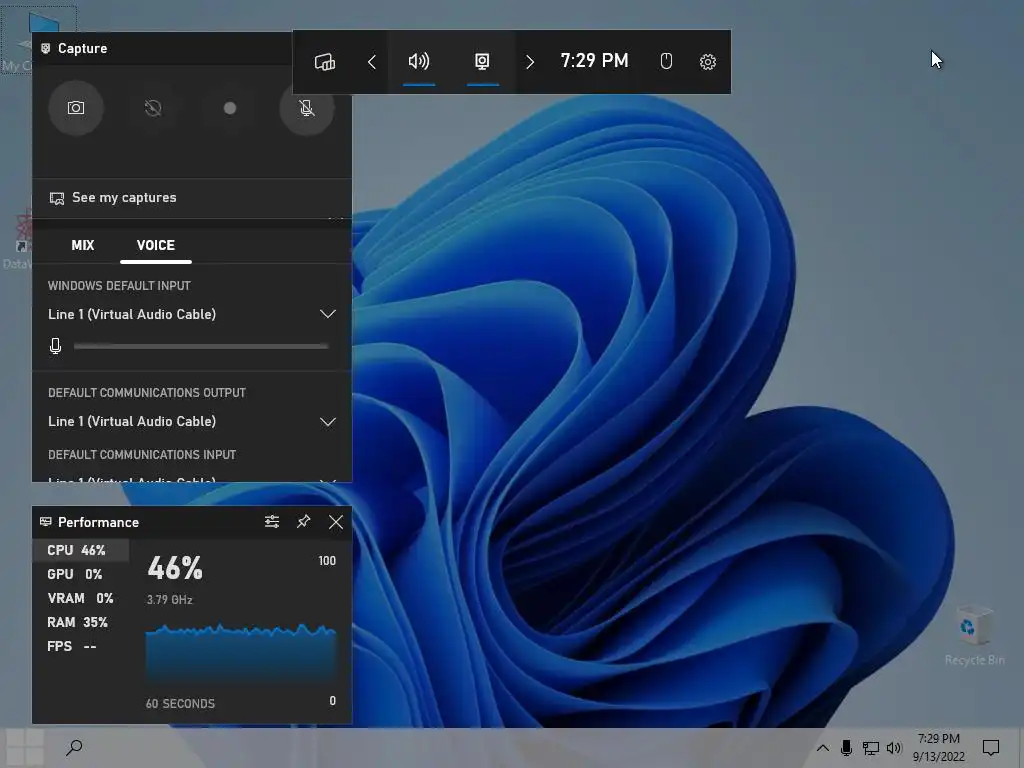Click the 3.79 GHz clock speed text
The height and width of the screenshot is (768, 1024).
click(170, 600)
